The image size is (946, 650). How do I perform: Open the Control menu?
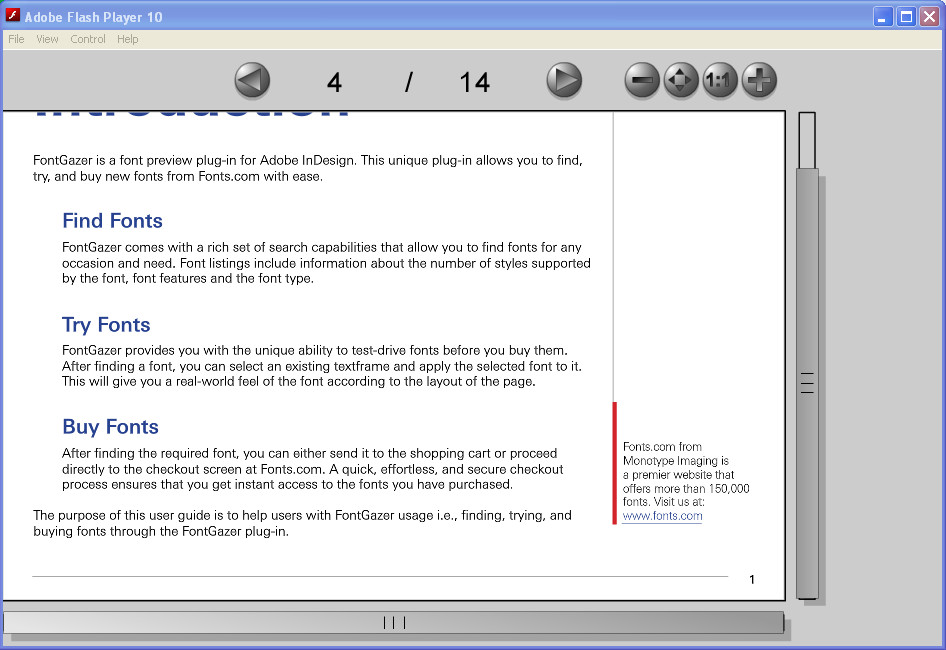(87, 39)
